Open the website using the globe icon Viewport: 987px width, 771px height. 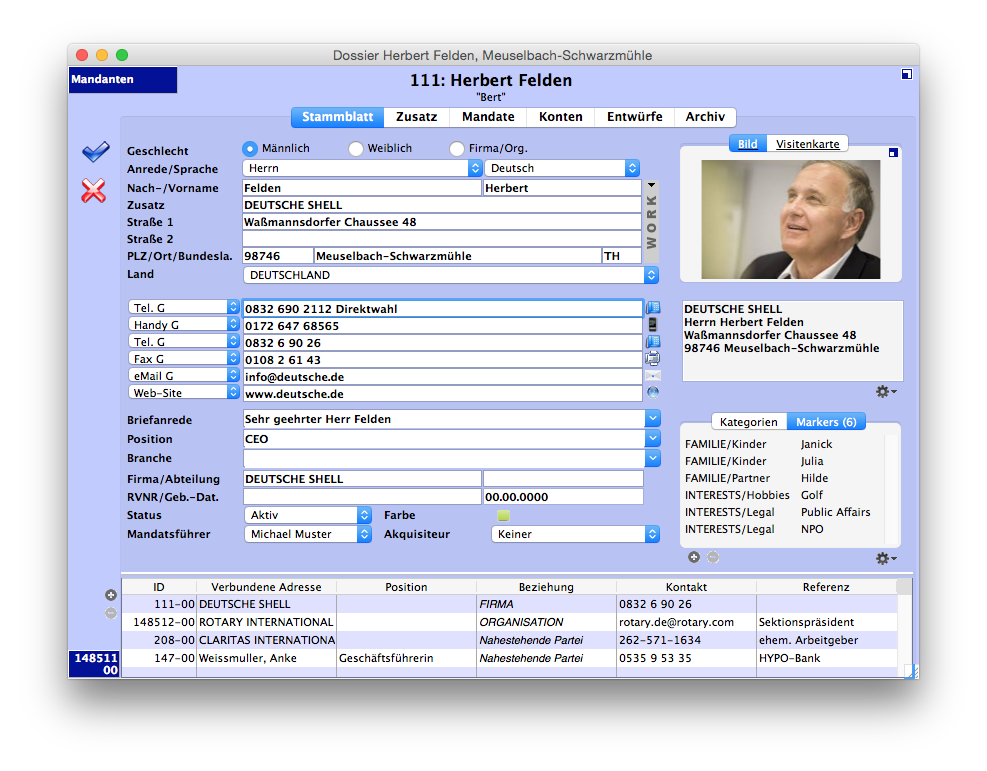pyautogui.click(x=653, y=392)
